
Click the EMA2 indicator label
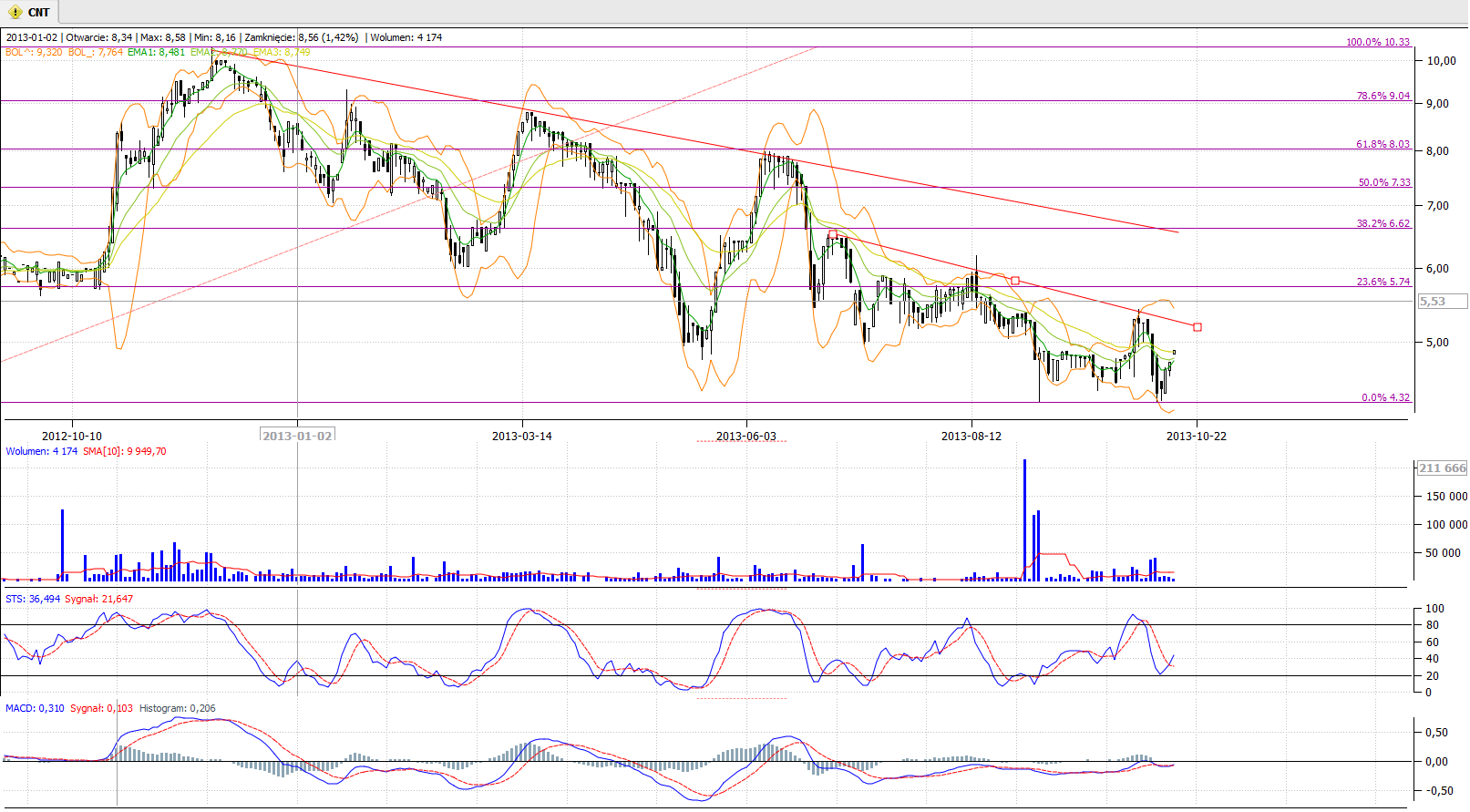point(219,52)
